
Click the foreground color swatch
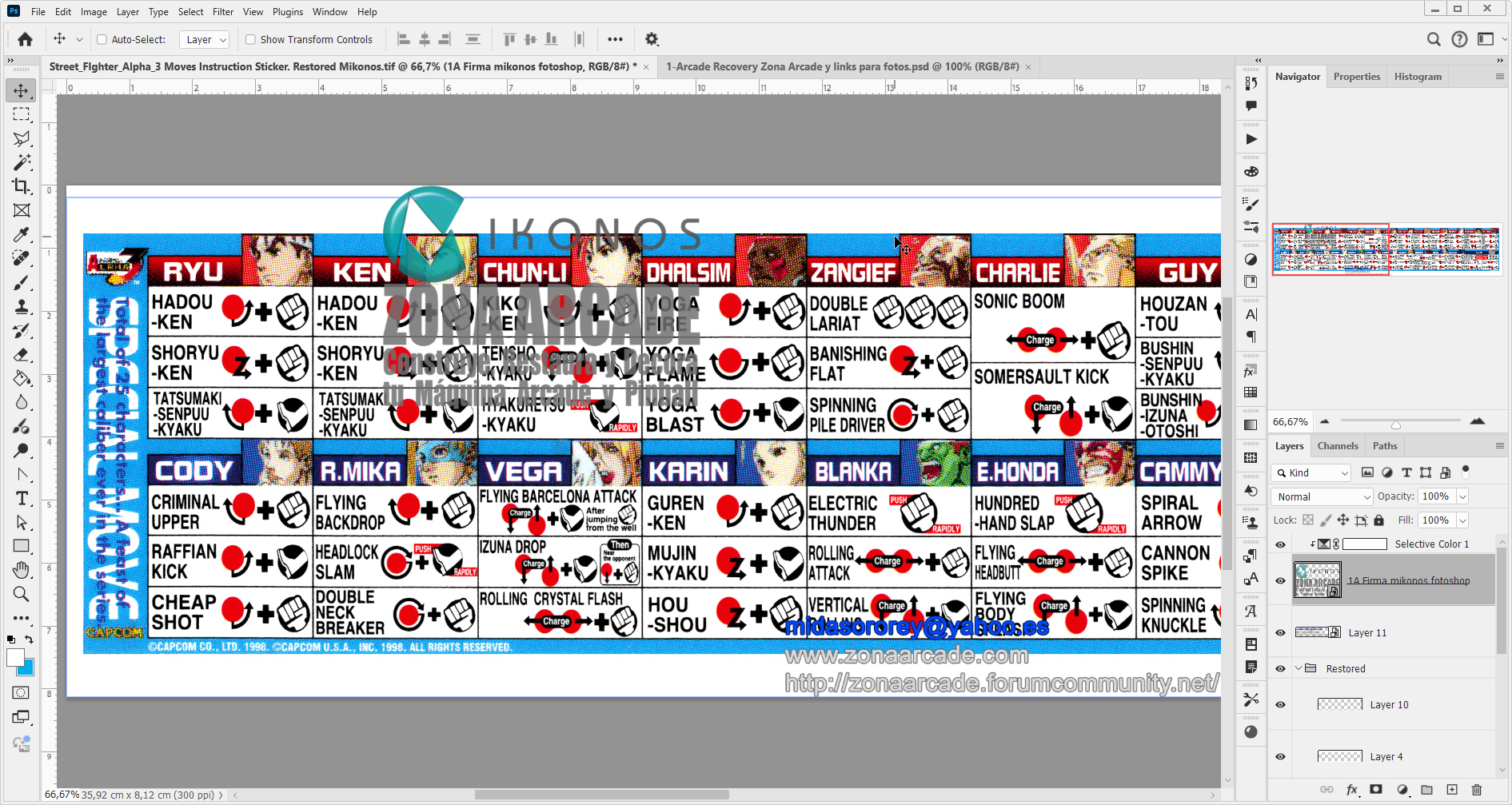point(15,657)
